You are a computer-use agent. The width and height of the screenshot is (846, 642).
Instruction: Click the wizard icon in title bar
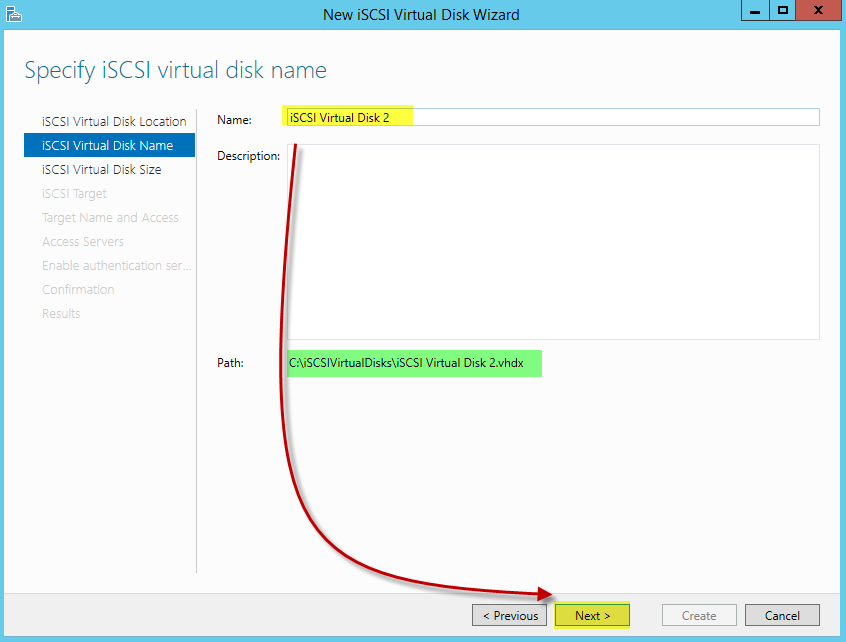coord(13,15)
